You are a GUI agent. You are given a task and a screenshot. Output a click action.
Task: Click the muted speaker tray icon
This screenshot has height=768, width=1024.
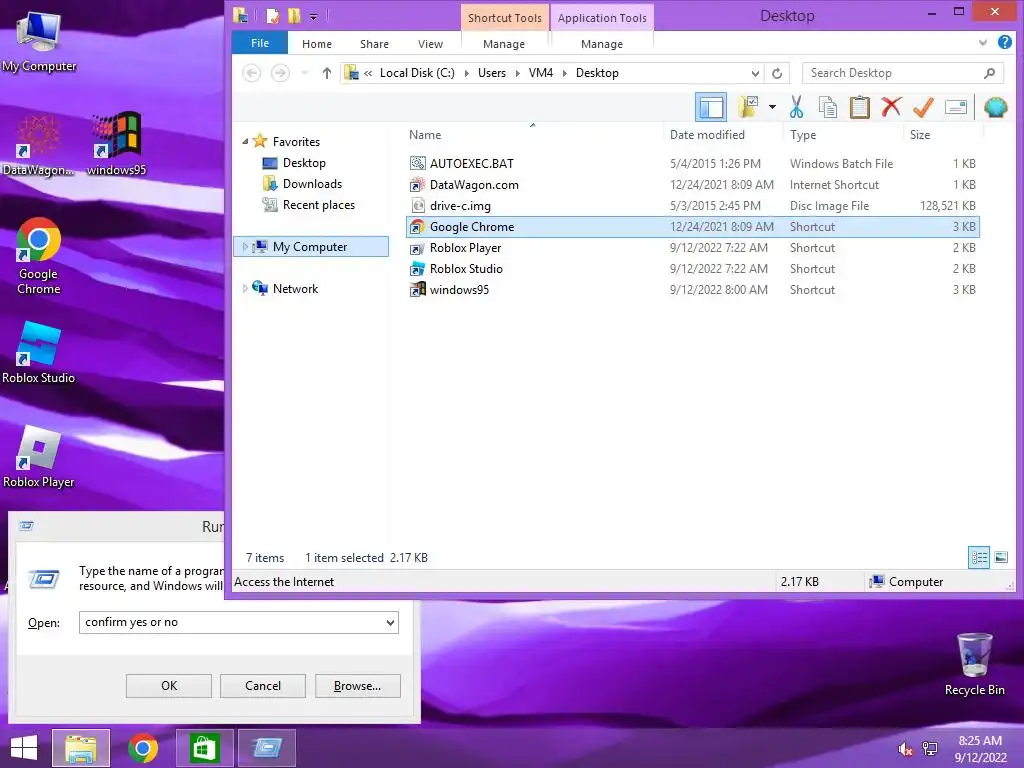tap(905, 749)
